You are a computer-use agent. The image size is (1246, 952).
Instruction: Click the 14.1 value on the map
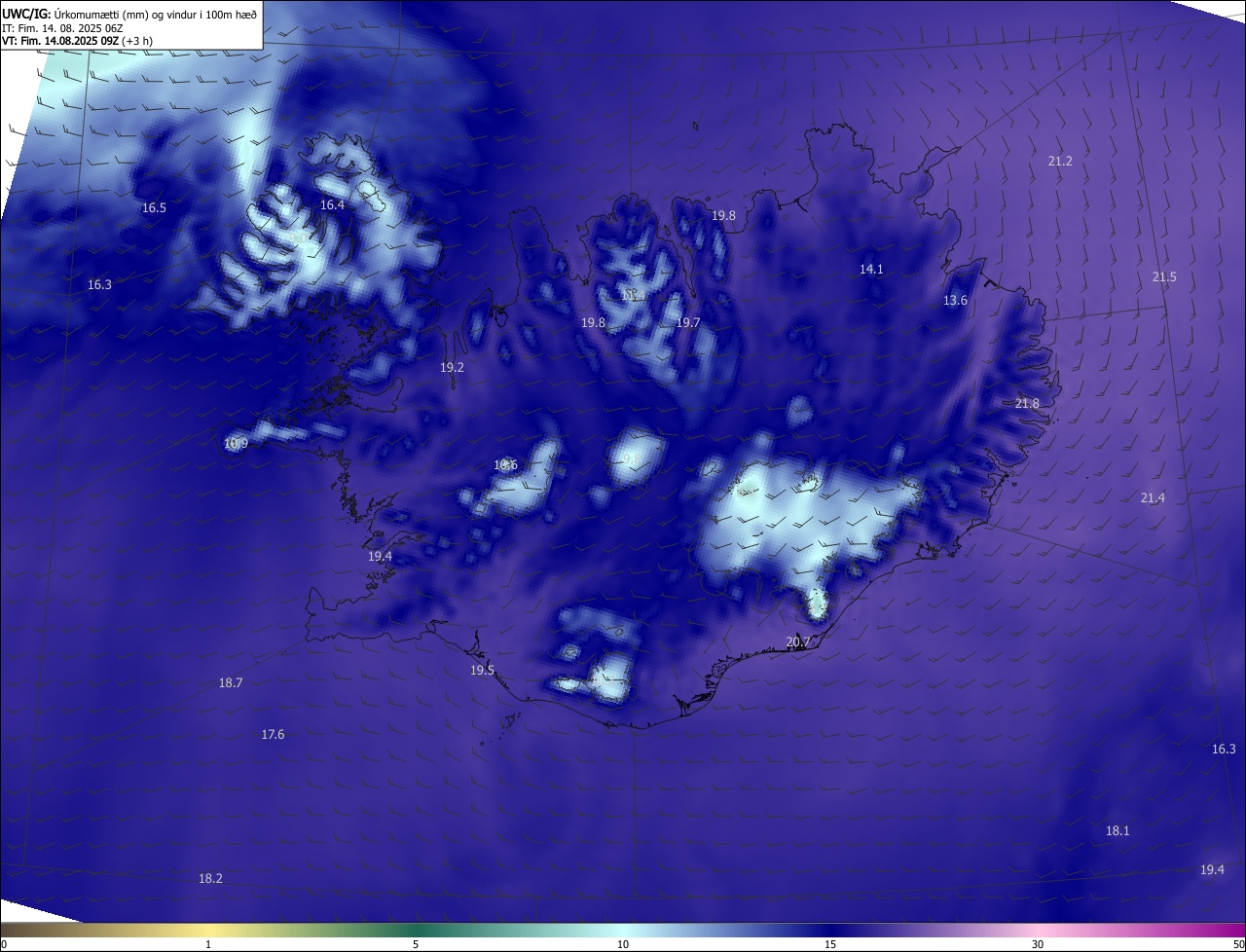871,270
